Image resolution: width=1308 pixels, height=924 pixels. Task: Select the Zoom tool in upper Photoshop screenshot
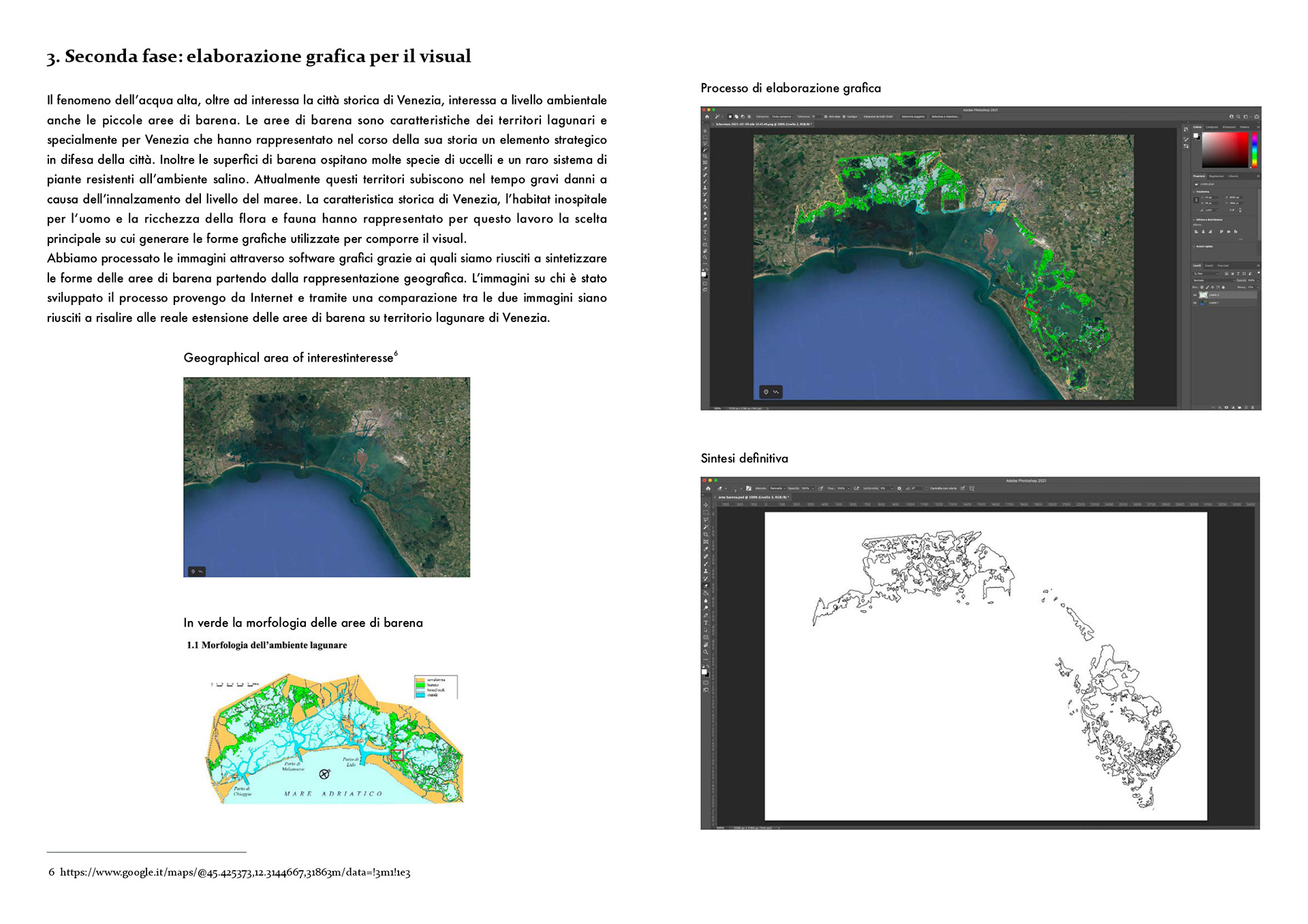click(x=705, y=257)
